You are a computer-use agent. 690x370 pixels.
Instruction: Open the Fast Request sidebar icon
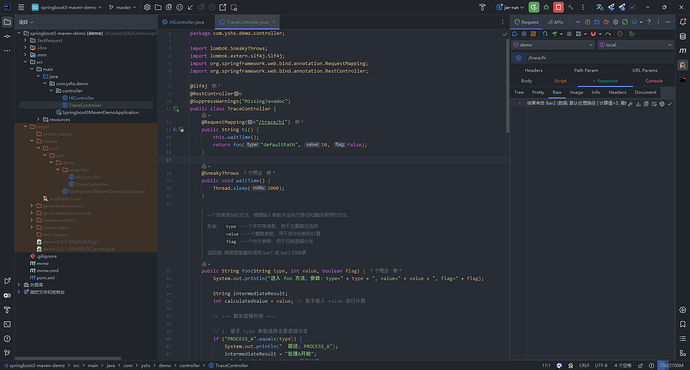683,65
